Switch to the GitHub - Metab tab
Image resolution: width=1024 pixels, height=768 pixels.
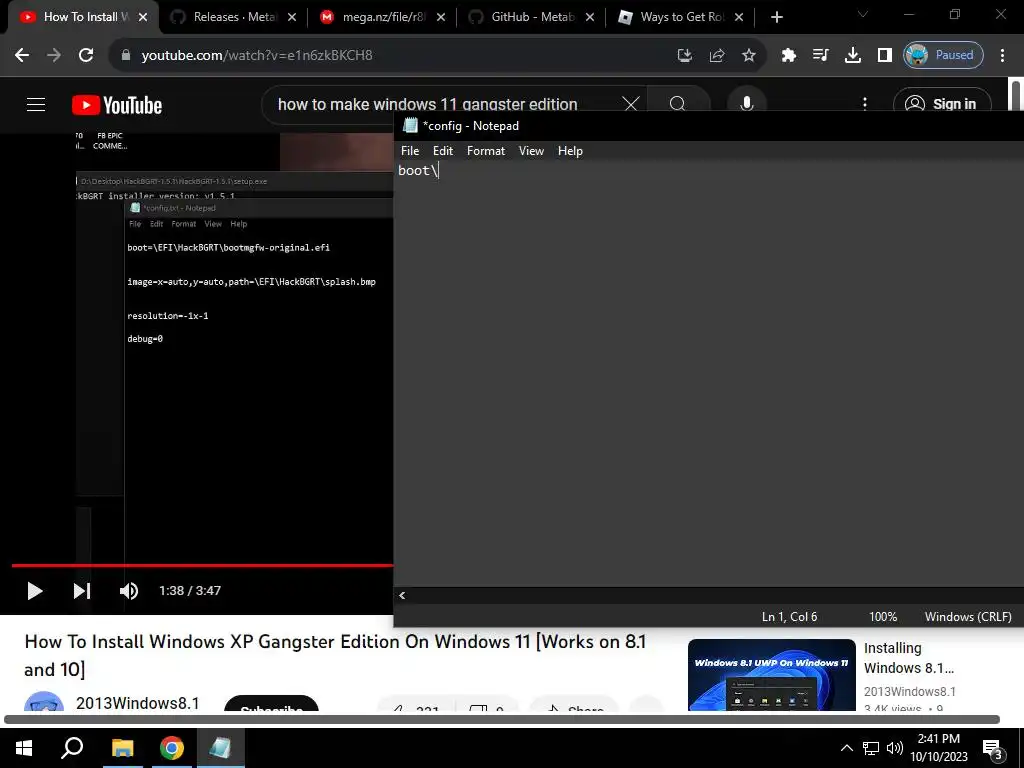click(532, 17)
